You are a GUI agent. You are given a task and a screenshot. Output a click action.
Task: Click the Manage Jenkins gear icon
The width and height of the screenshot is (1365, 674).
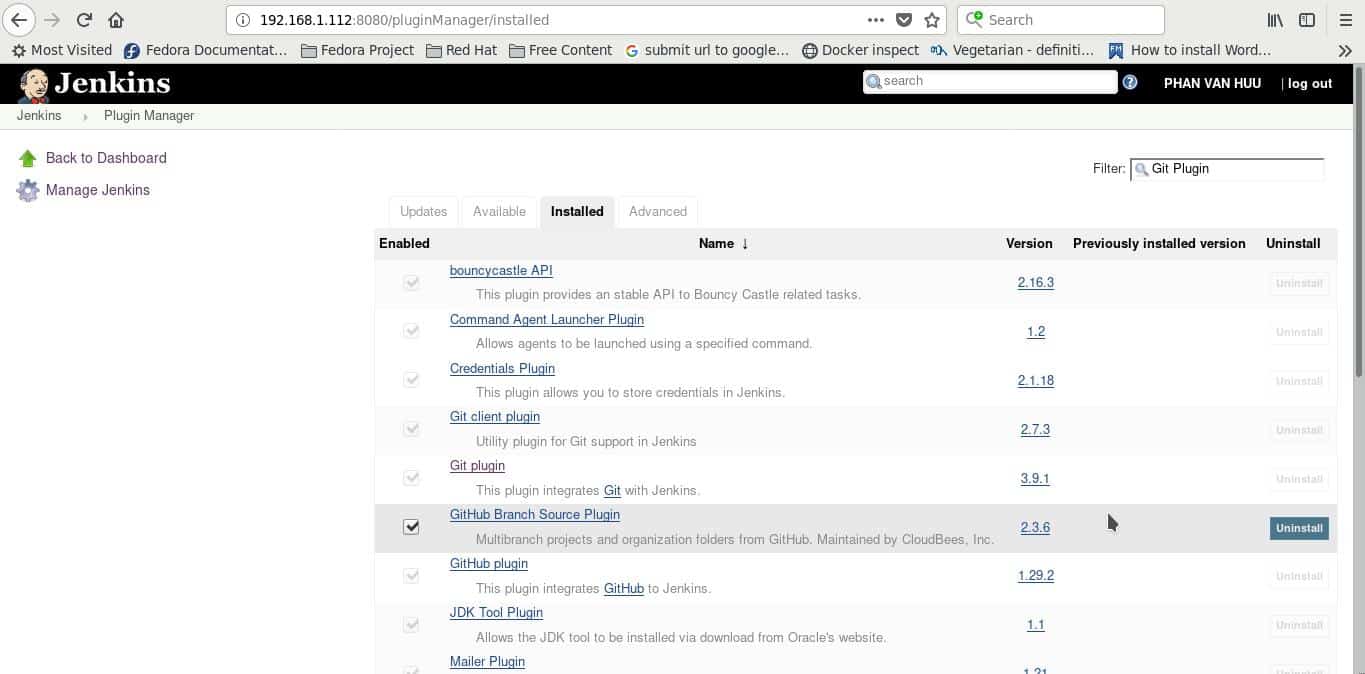point(28,190)
